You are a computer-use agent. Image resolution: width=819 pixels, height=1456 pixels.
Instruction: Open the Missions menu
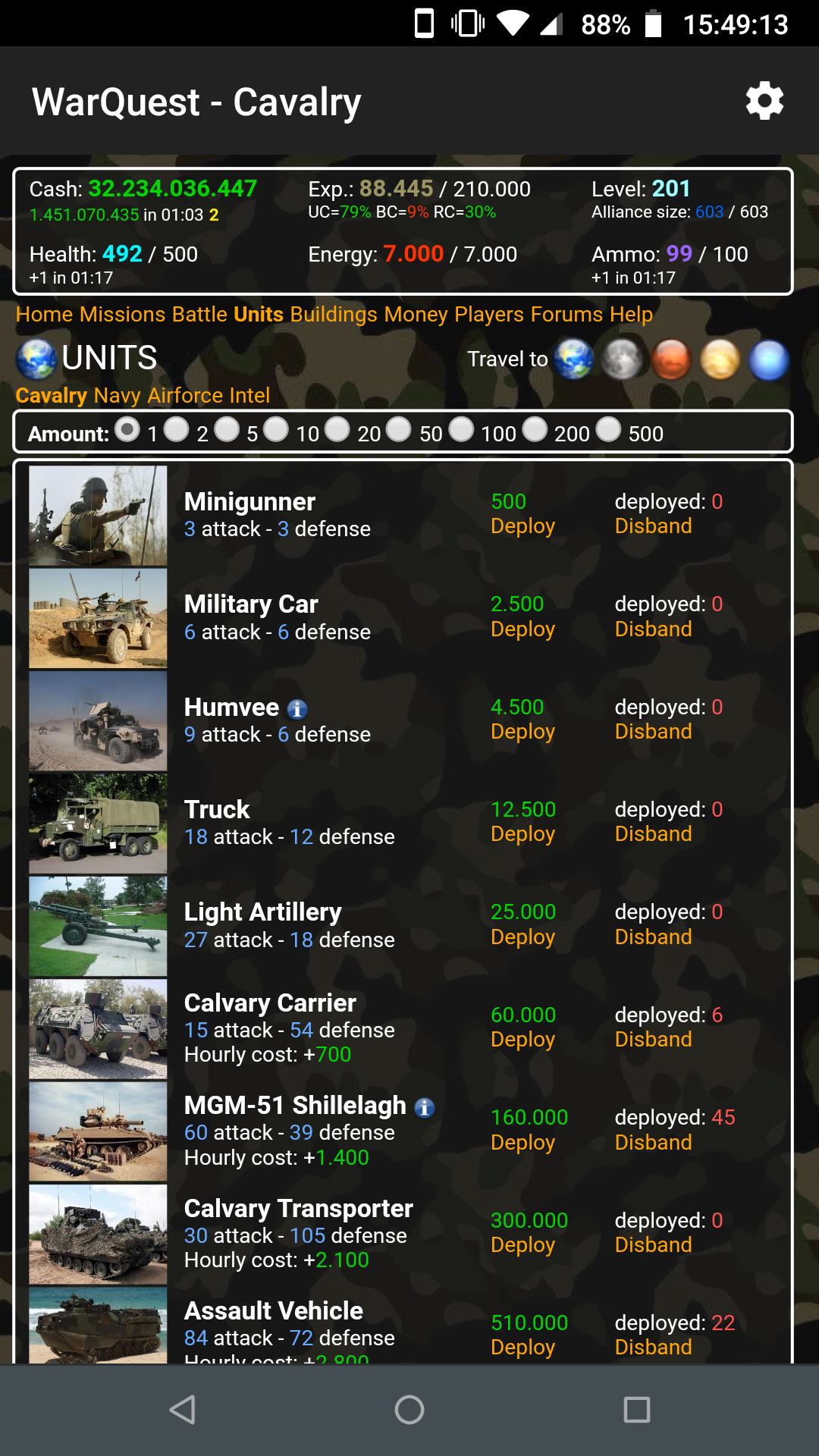(x=122, y=314)
